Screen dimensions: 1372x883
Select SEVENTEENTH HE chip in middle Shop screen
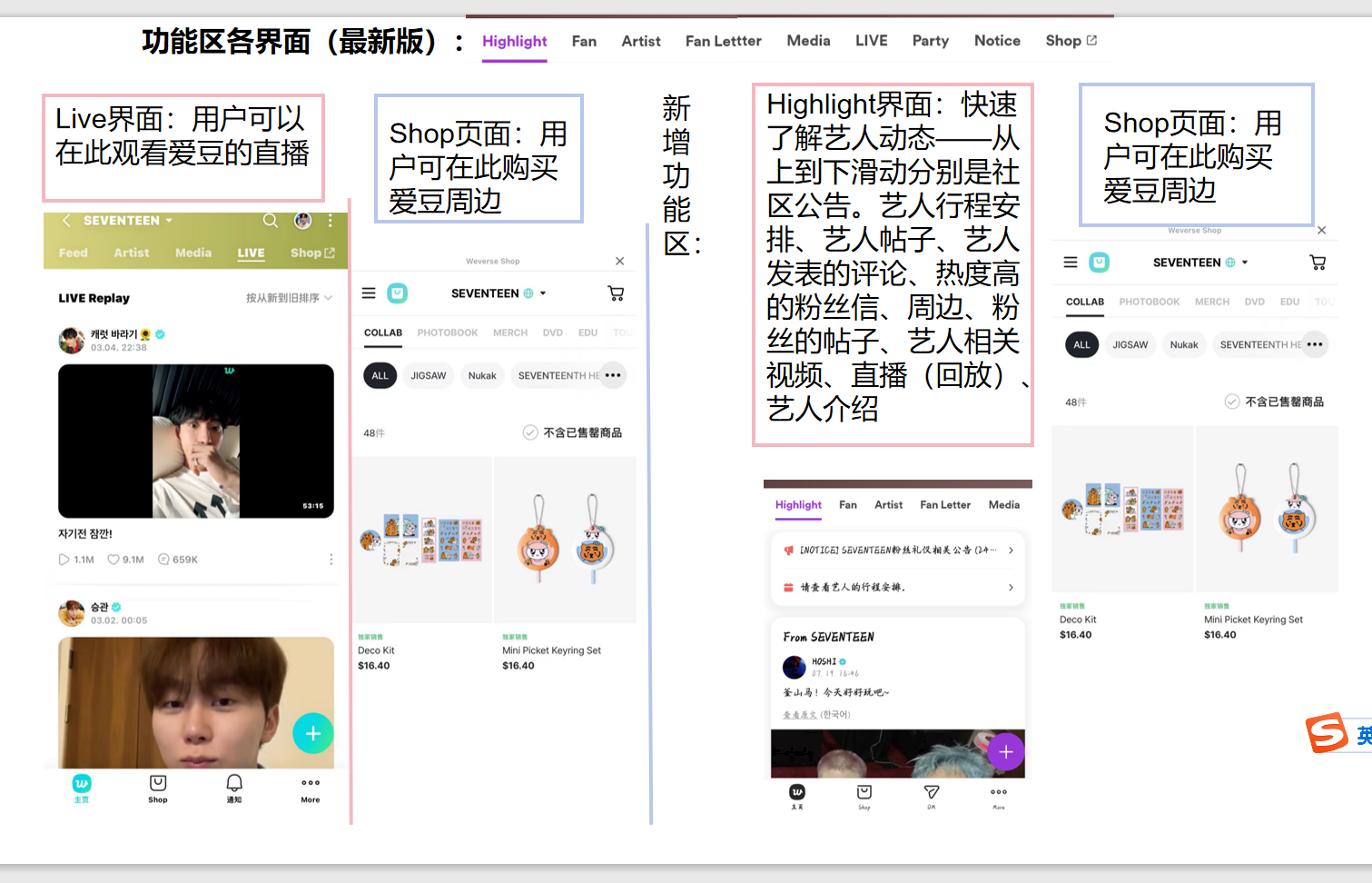point(558,375)
